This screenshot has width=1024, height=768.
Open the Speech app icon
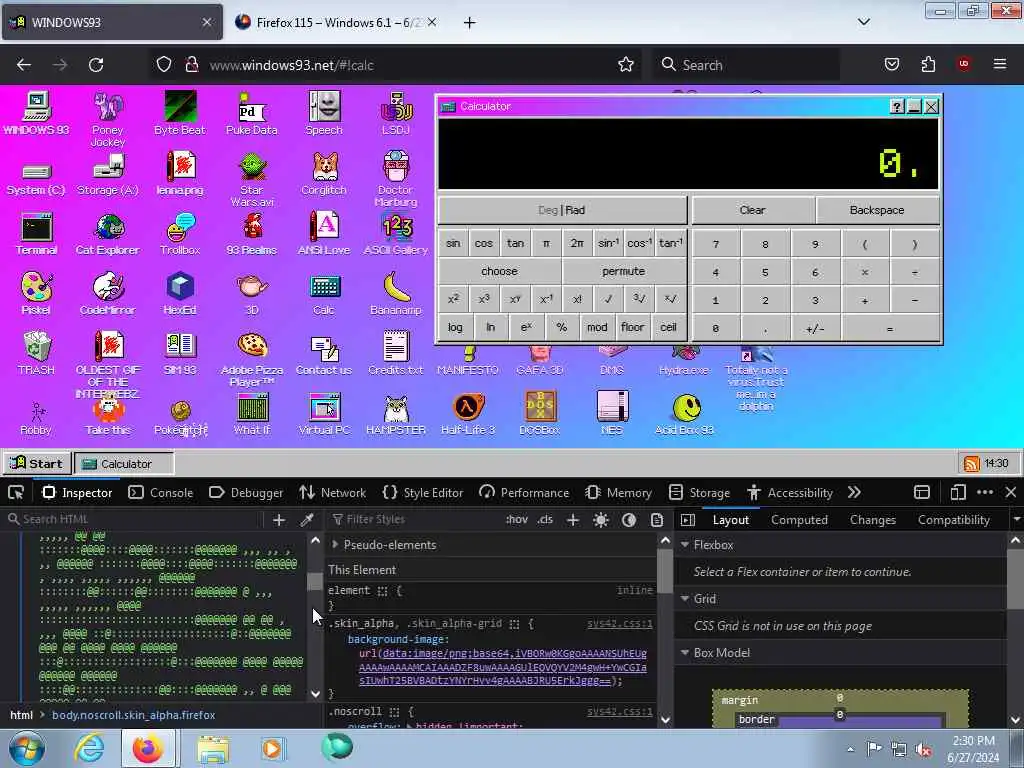click(x=324, y=114)
